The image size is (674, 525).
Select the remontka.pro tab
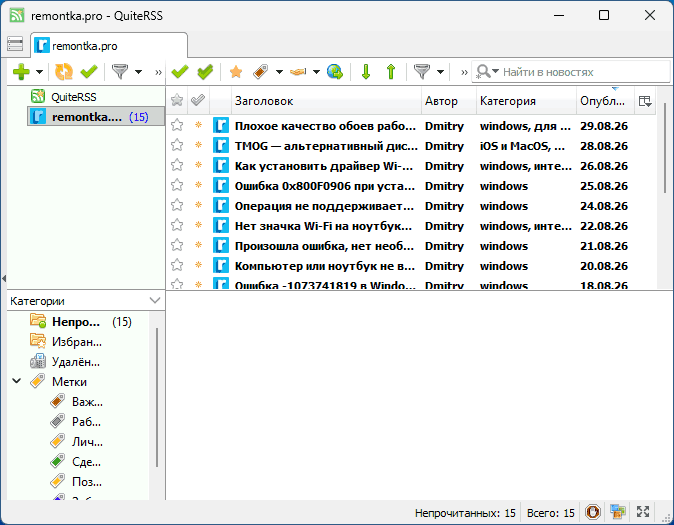[109, 45]
